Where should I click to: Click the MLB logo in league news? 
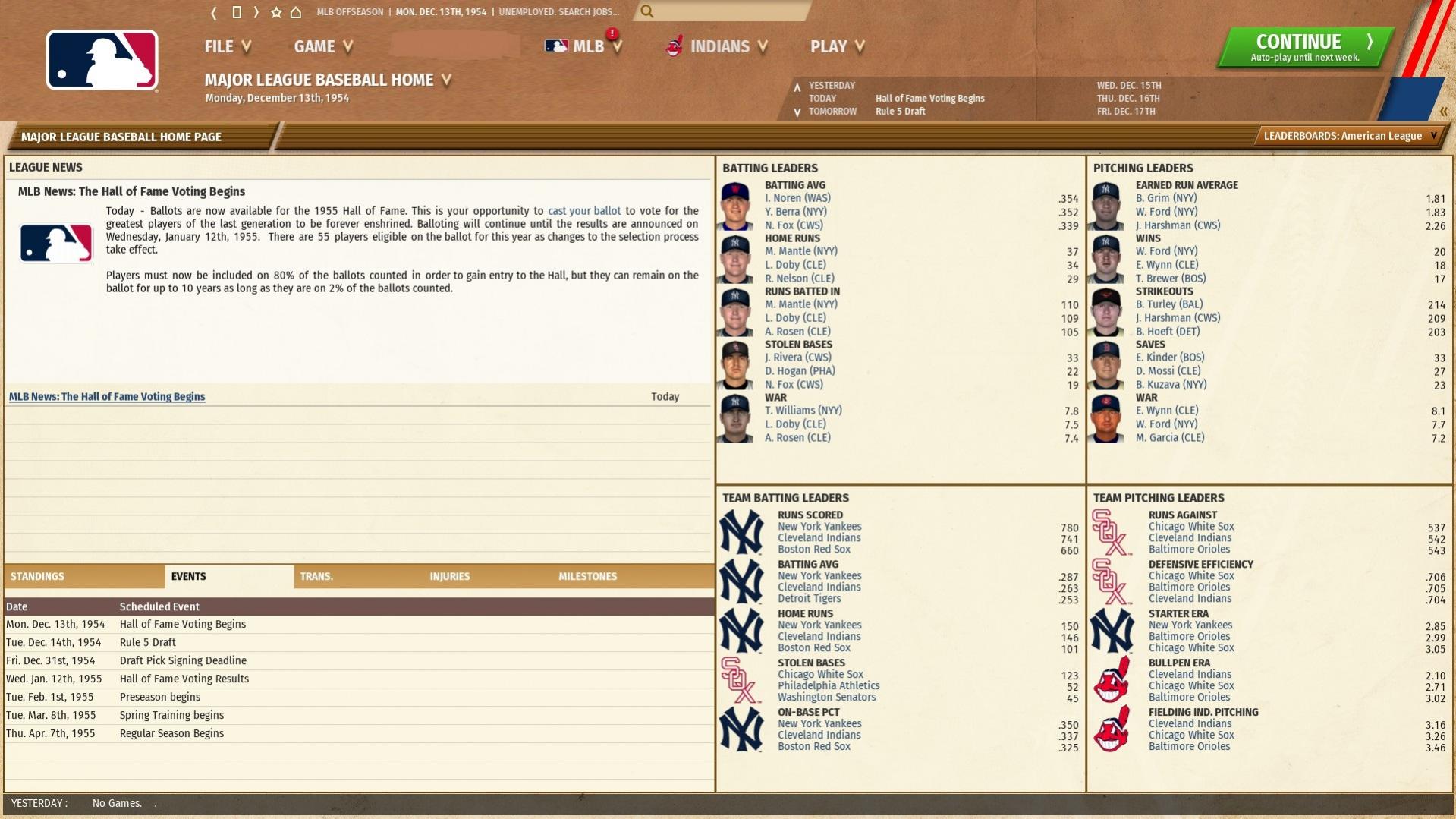point(56,244)
